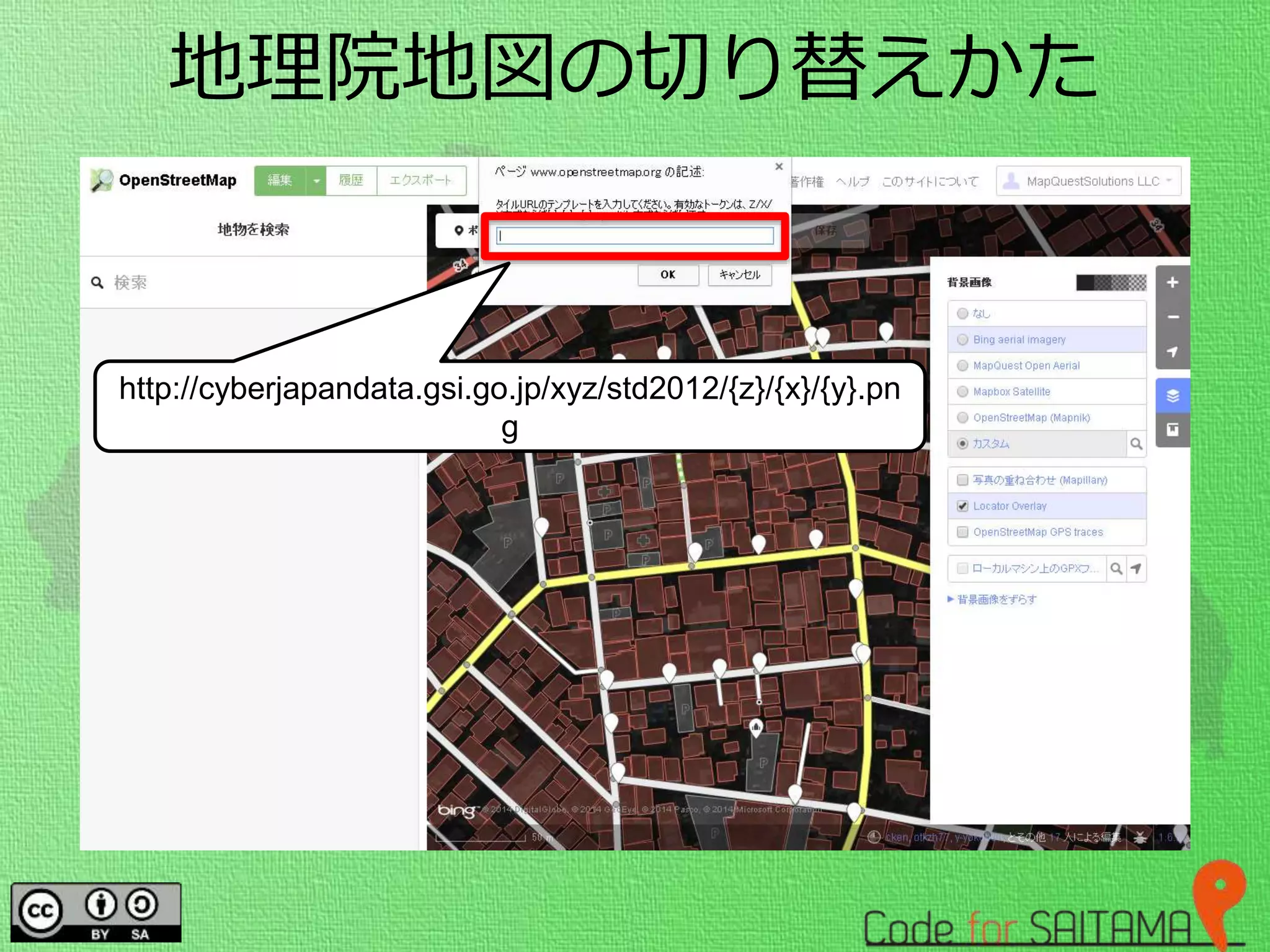Click the 保存 button behind dialog
Viewport: 1270px width, 952px height.
(x=825, y=231)
